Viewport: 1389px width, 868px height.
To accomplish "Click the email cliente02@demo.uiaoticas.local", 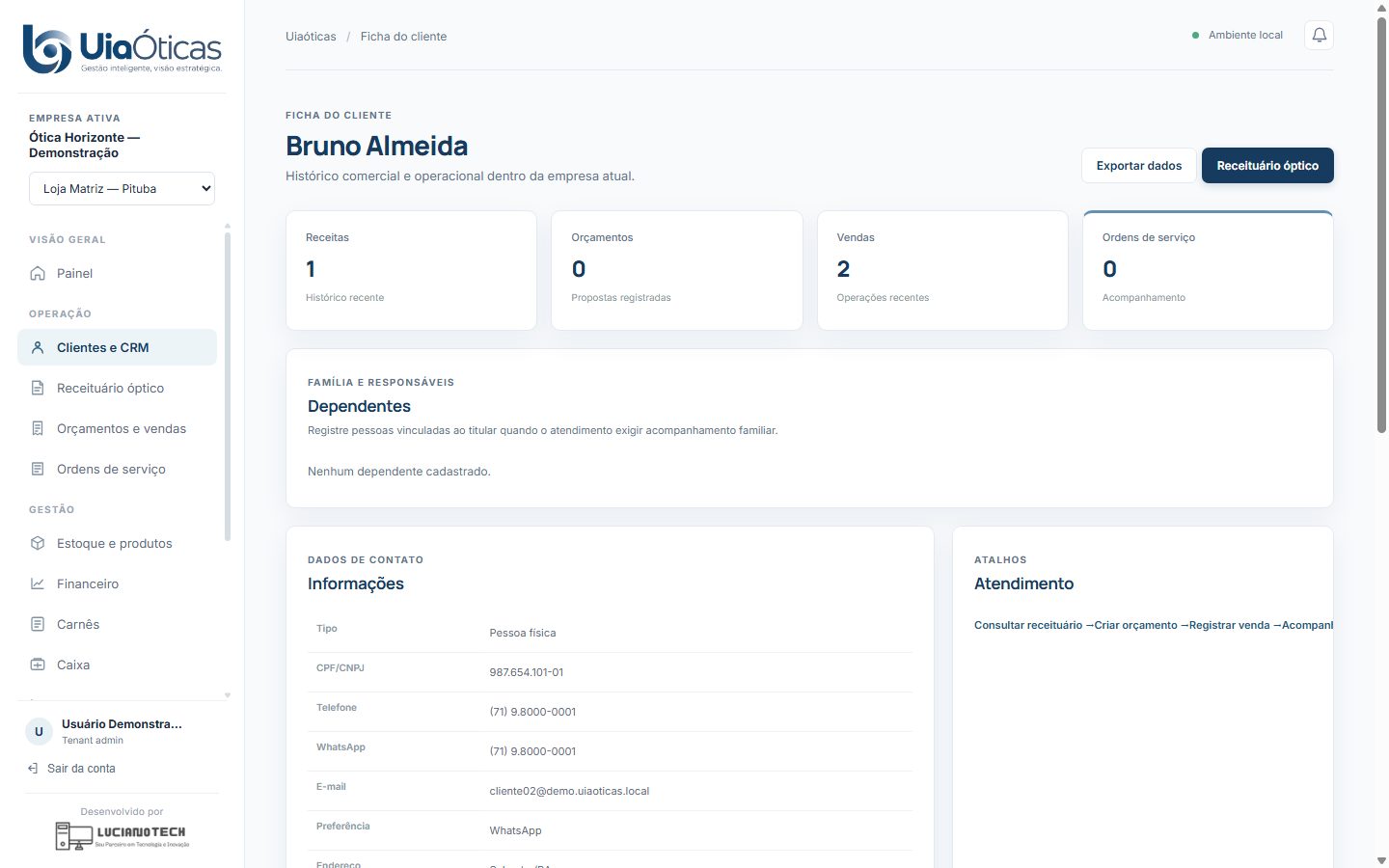I will [569, 791].
